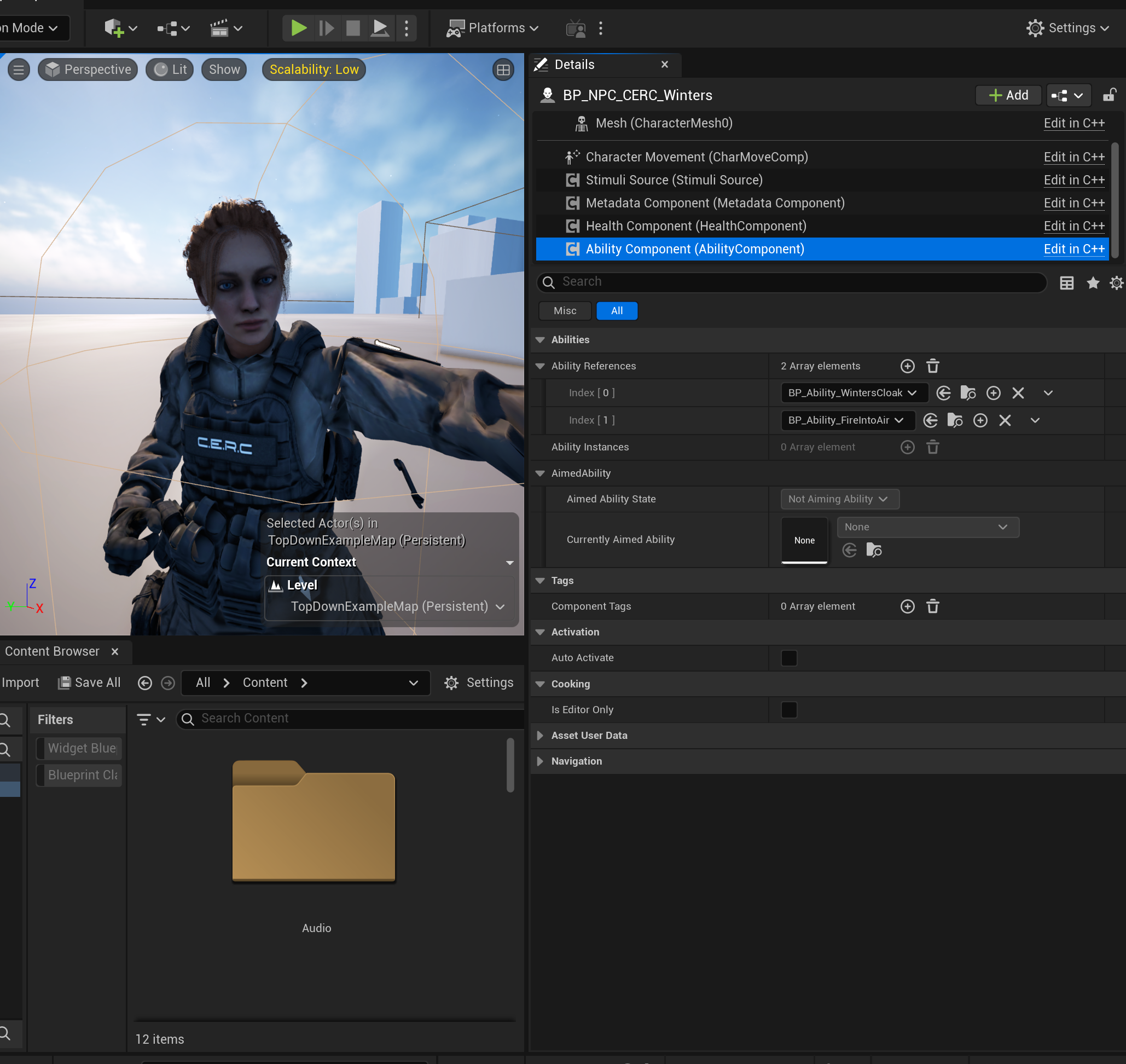Open the Aimed Ability State dropdown

[x=839, y=499]
